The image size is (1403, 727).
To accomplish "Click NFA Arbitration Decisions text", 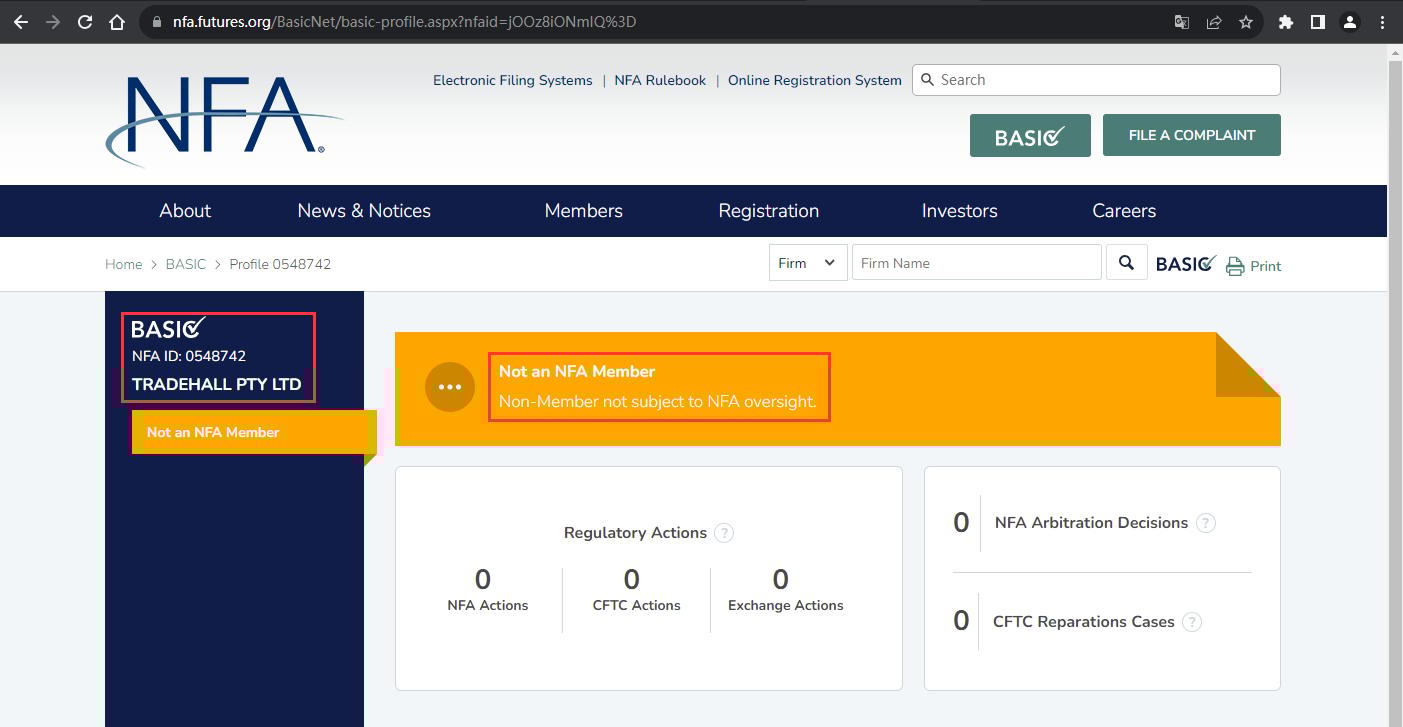I will pos(1091,523).
